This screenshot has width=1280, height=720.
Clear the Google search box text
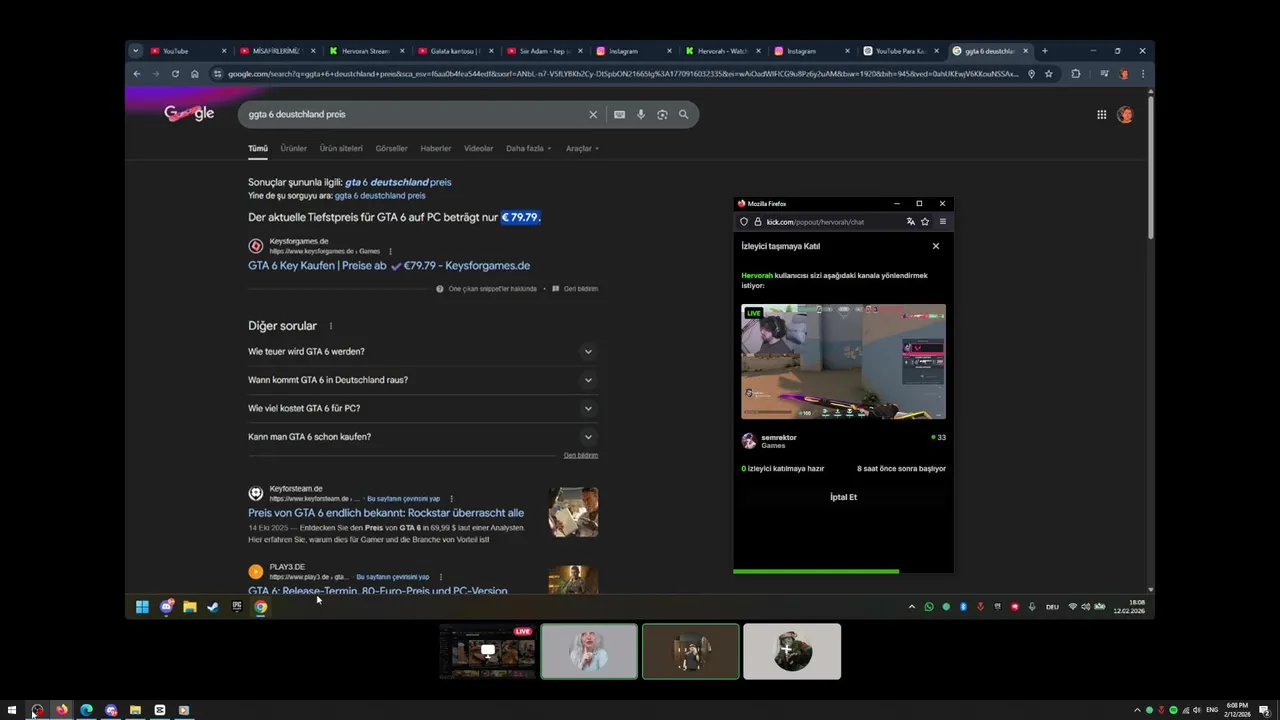pos(593,114)
